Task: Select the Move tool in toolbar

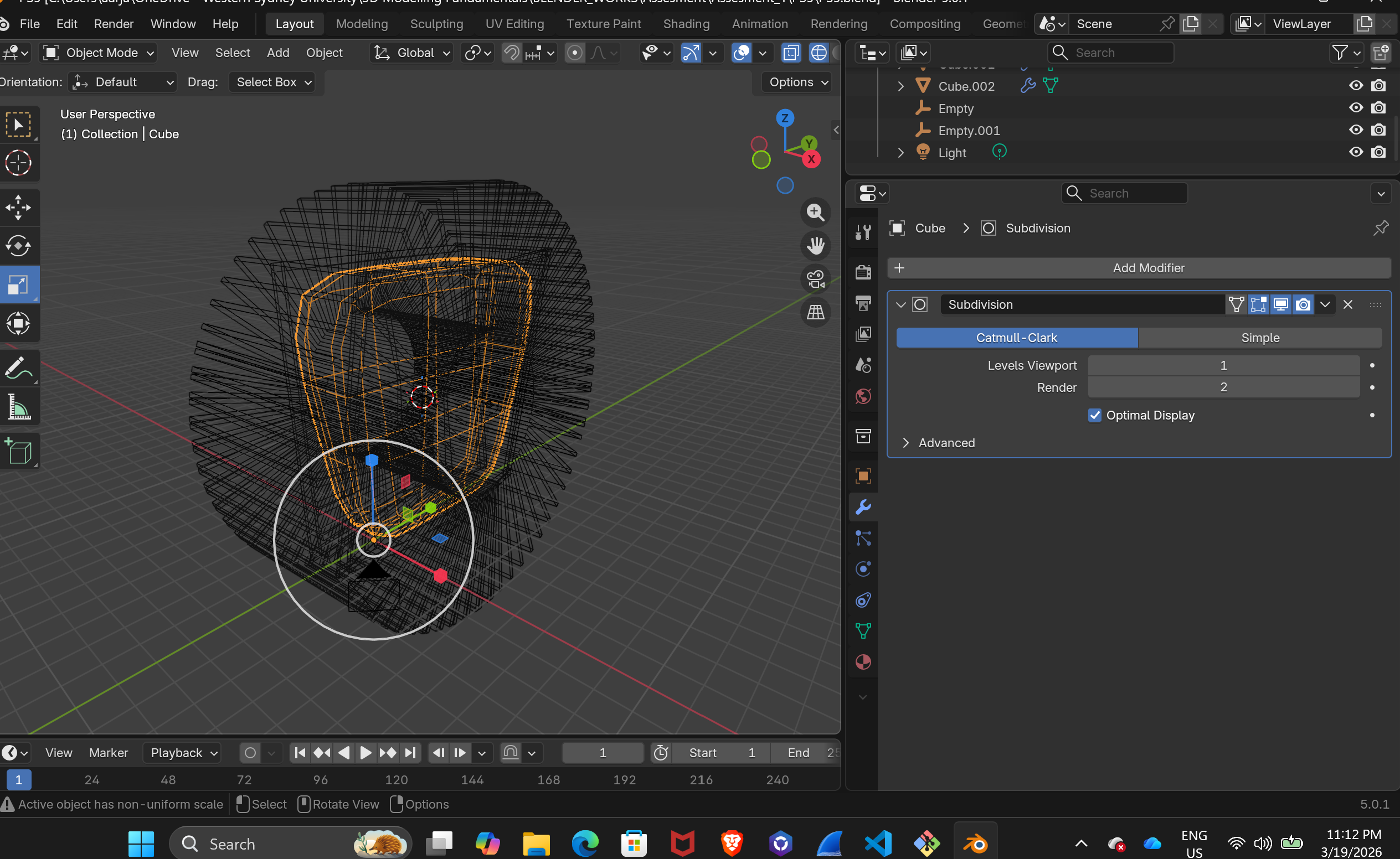Action: (x=18, y=207)
